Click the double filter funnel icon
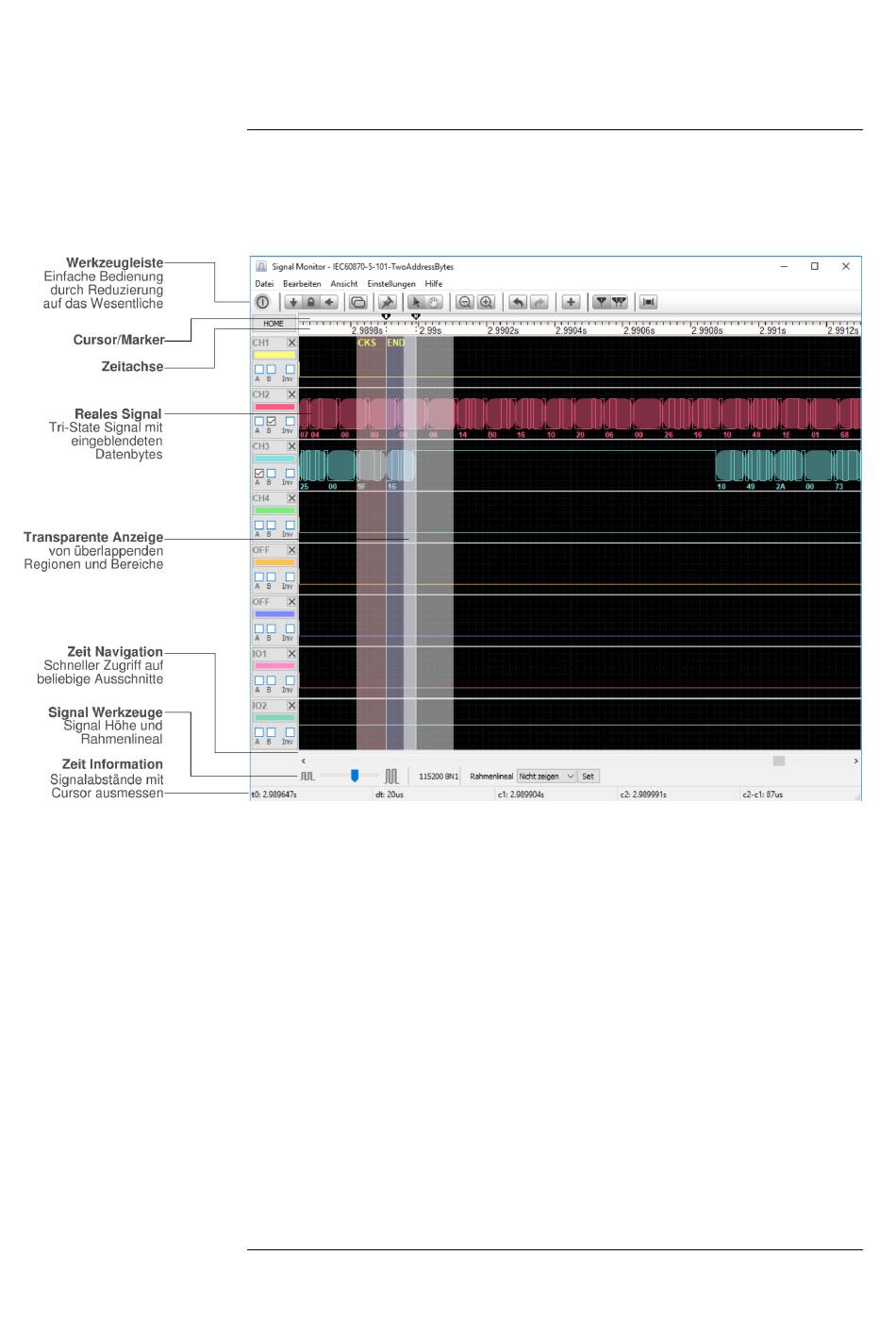This screenshot has width=896, height=1339. (x=619, y=302)
